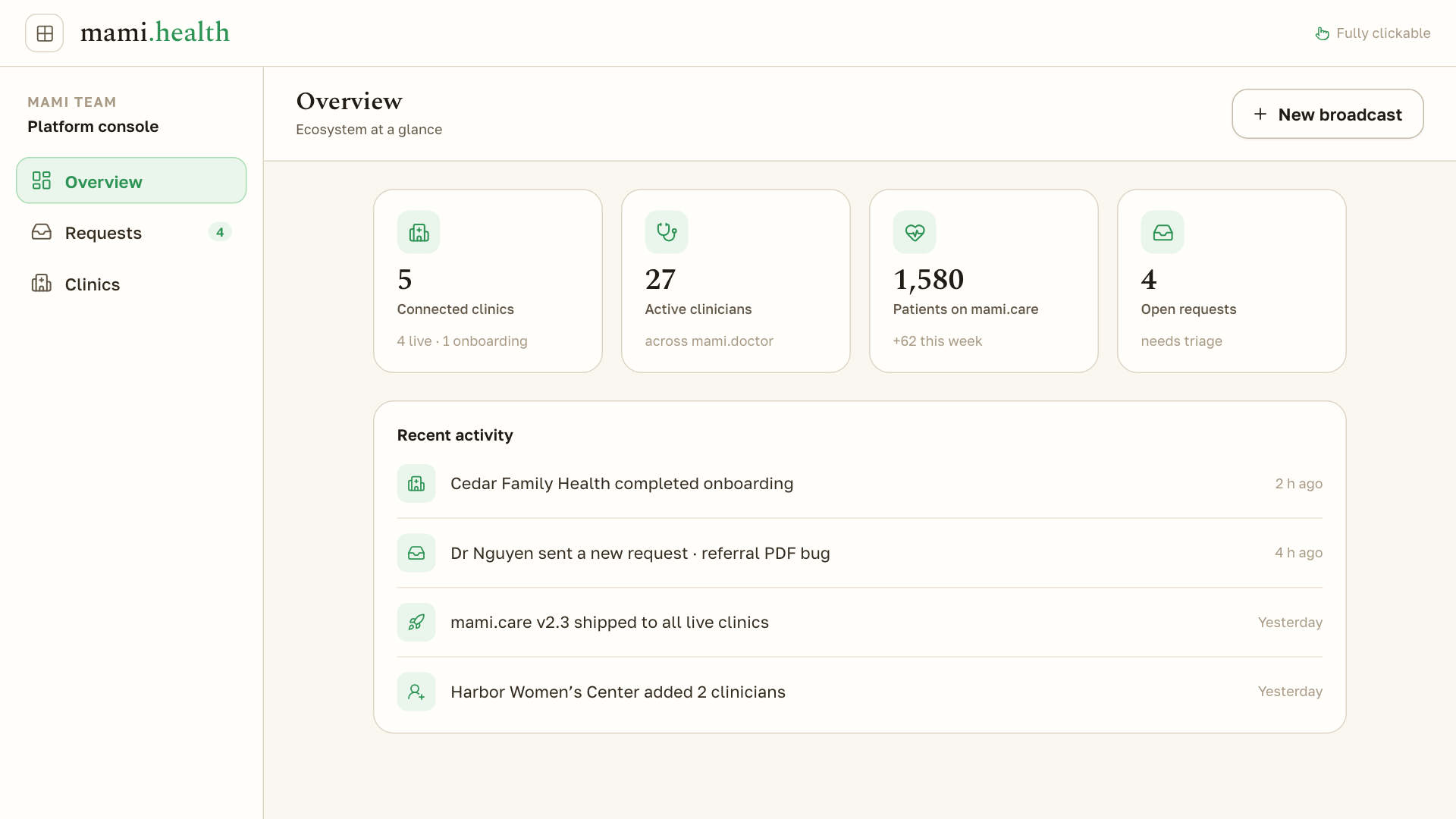The width and height of the screenshot is (1456, 819).
Task: Click Patients on mami.care label
Action: tap(966, 309)
